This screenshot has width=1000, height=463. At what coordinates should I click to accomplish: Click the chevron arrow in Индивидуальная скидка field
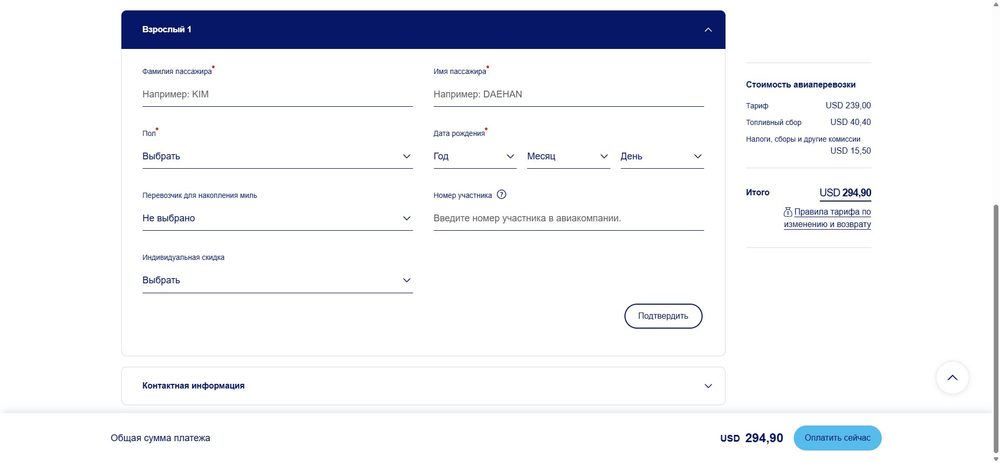pos(406,280)
